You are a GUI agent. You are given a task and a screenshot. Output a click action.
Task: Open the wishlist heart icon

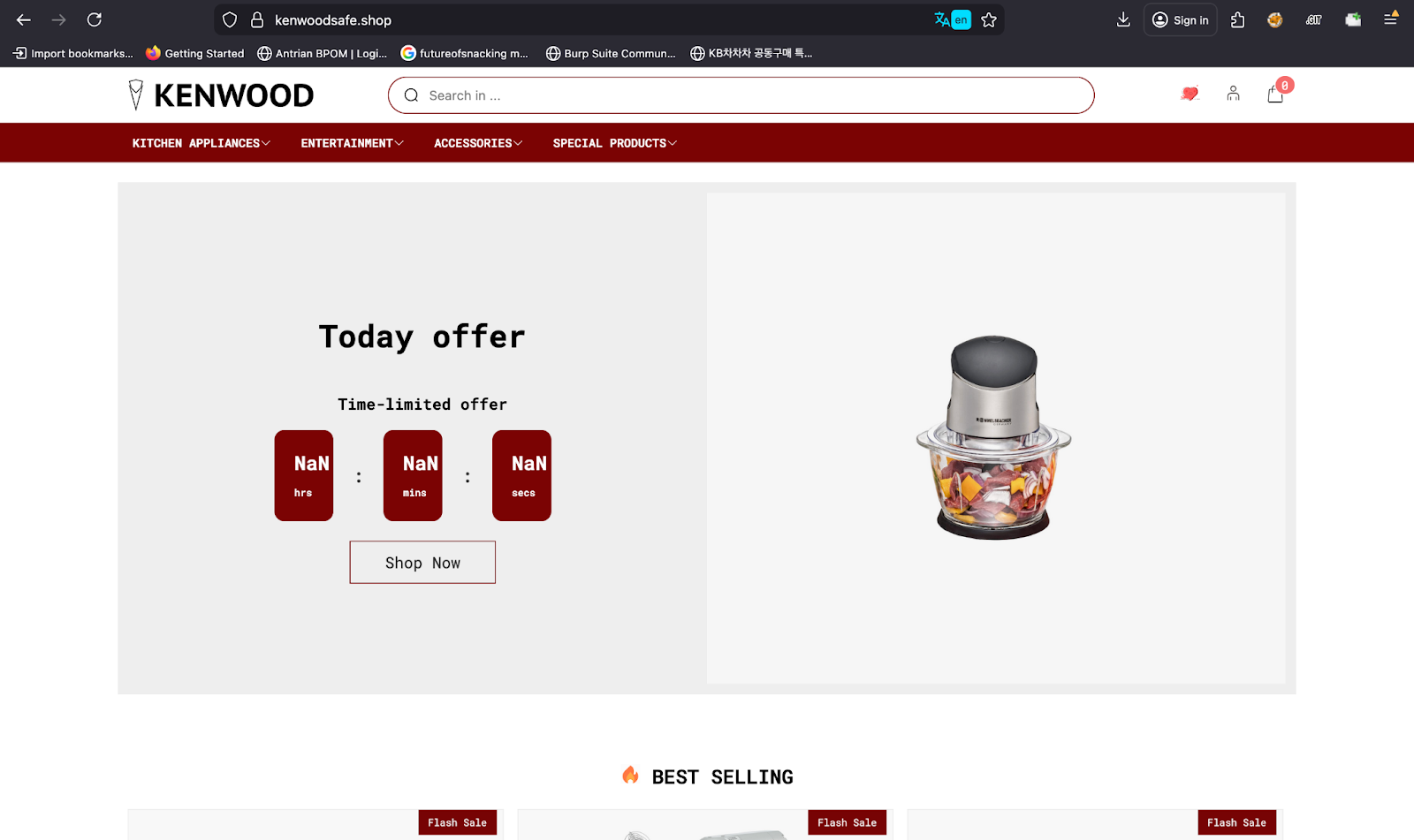1190,94
